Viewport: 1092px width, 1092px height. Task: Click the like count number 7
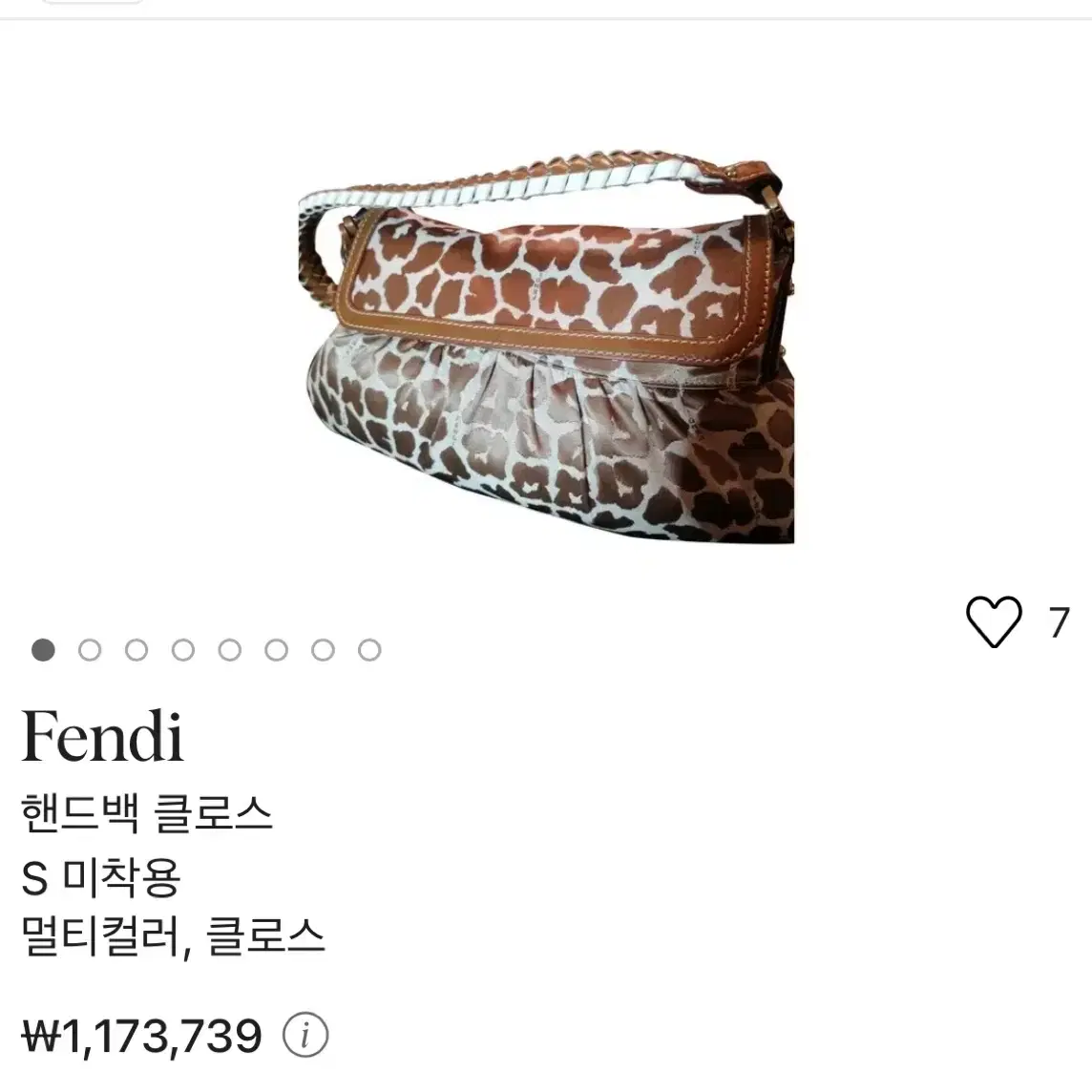1060,622
